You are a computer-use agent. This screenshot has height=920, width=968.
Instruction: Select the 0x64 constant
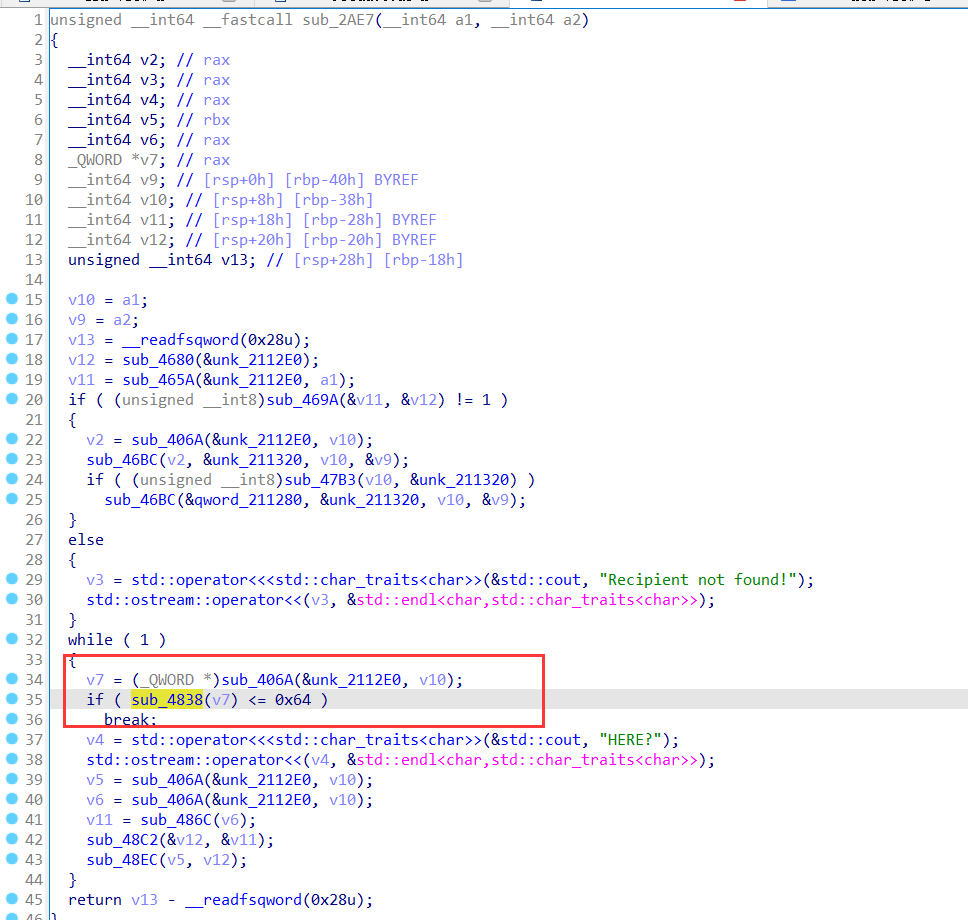tap(293, 700)
